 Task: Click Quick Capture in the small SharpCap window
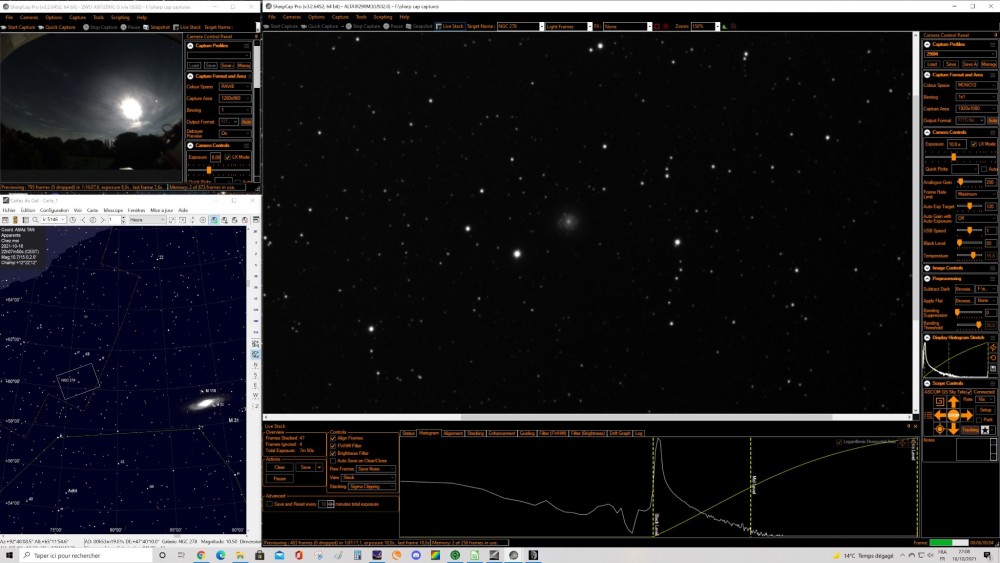pyautogui.click(x=57, y=27)
